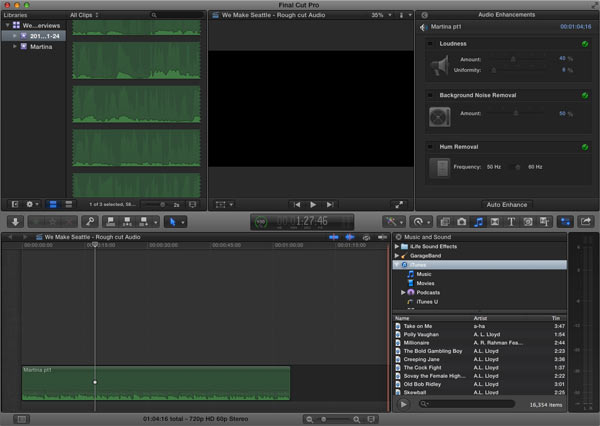Viewport: 600px width, 426px height.
Task: Click timeline zoom-in magnifier icon
Action: [x=356, y=419]
